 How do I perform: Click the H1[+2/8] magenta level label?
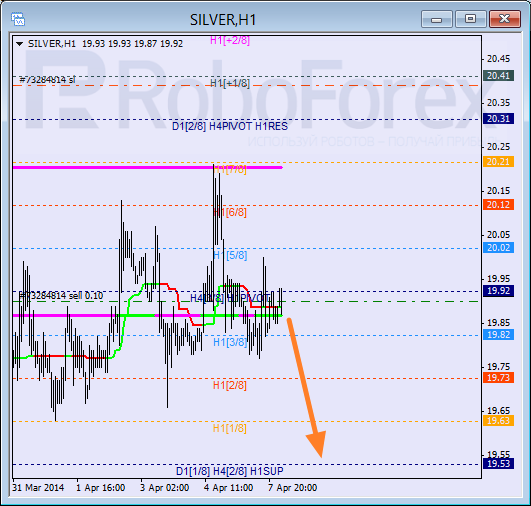[230, 40]
